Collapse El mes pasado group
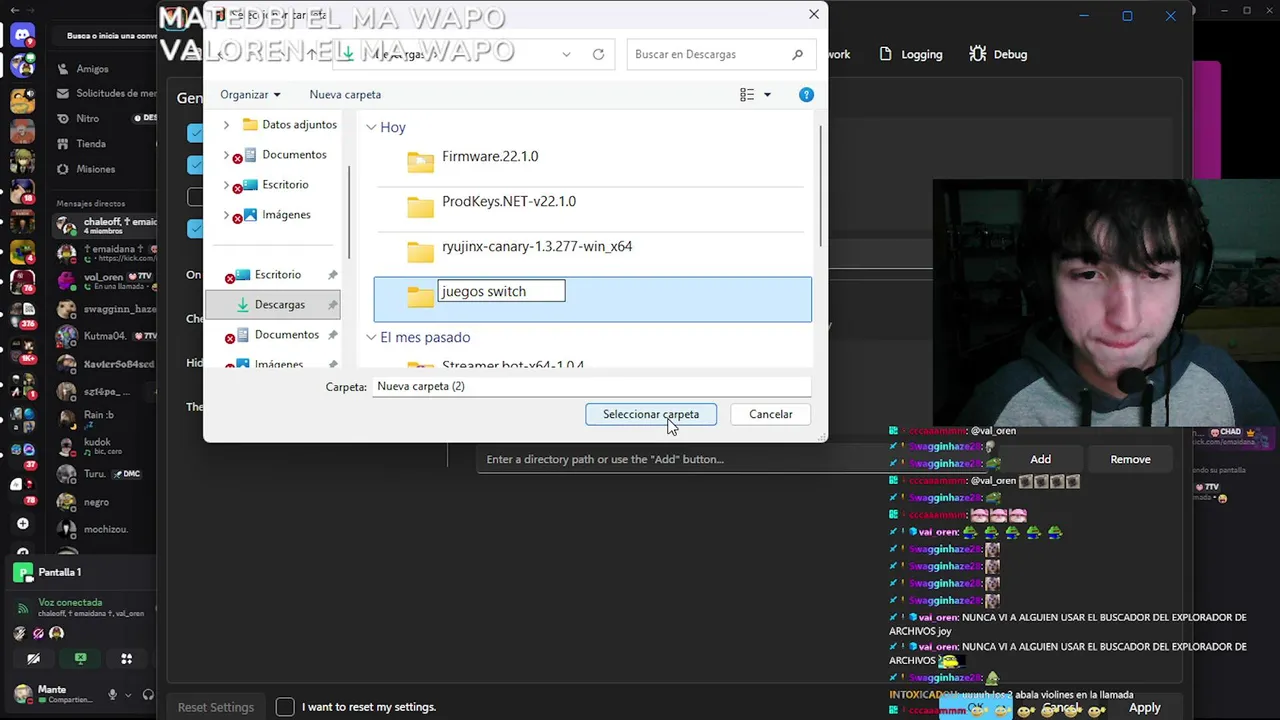 (x=371, y=338)
